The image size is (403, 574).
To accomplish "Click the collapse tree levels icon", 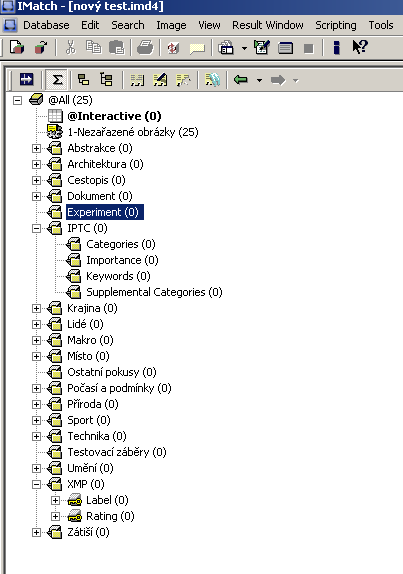I will (x=83, y=79).
